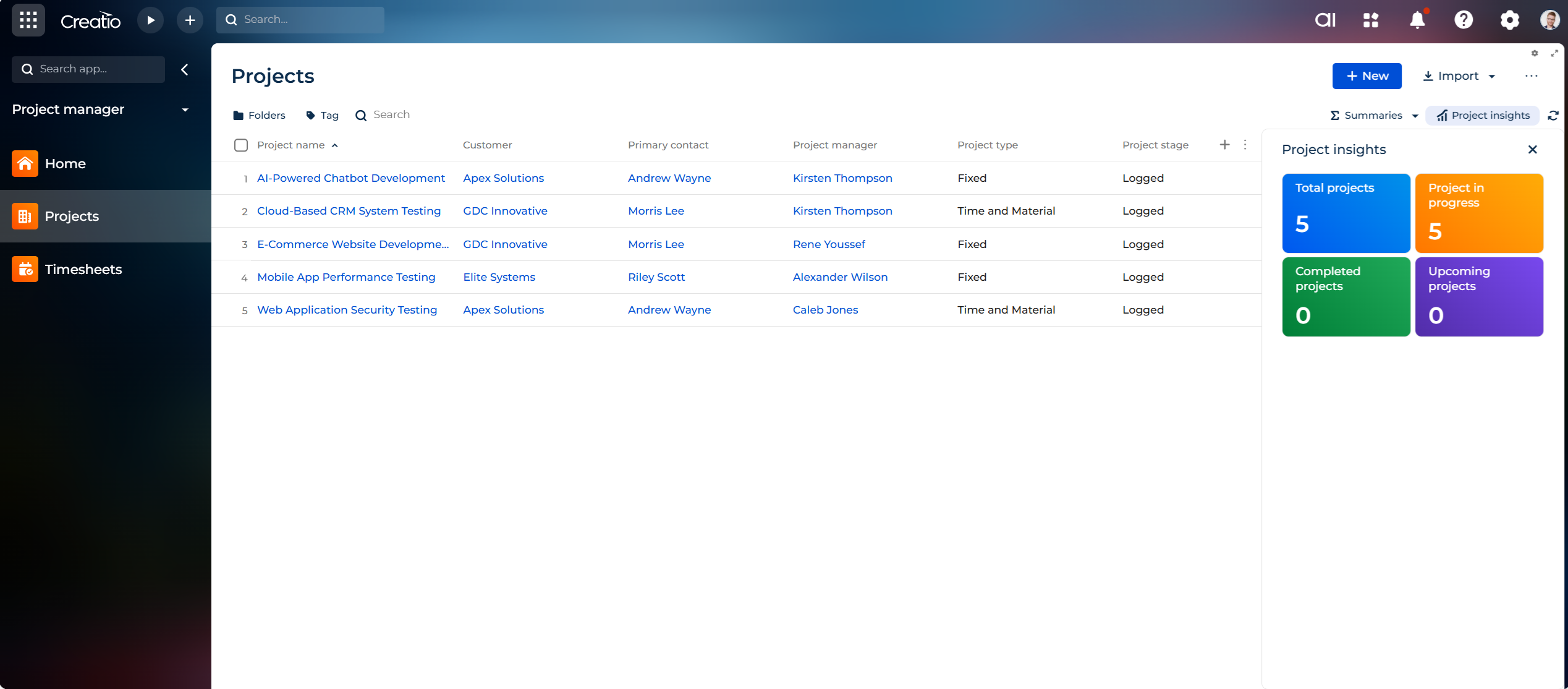Open Folders filter
The image size is (1568, 689).
259,115
